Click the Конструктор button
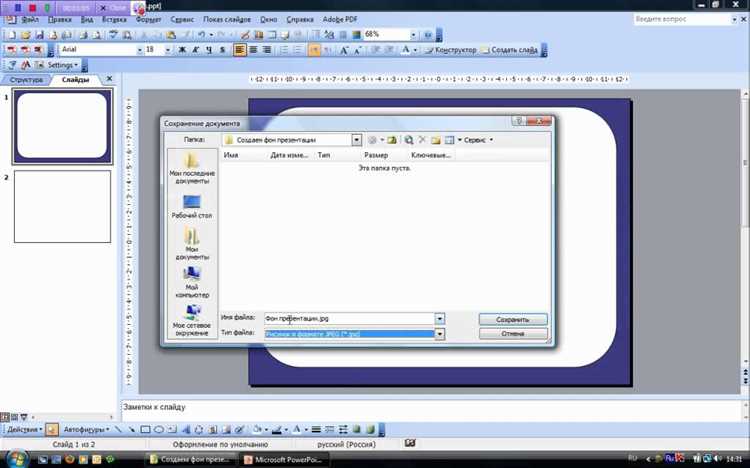 click(x=451, y=50)
